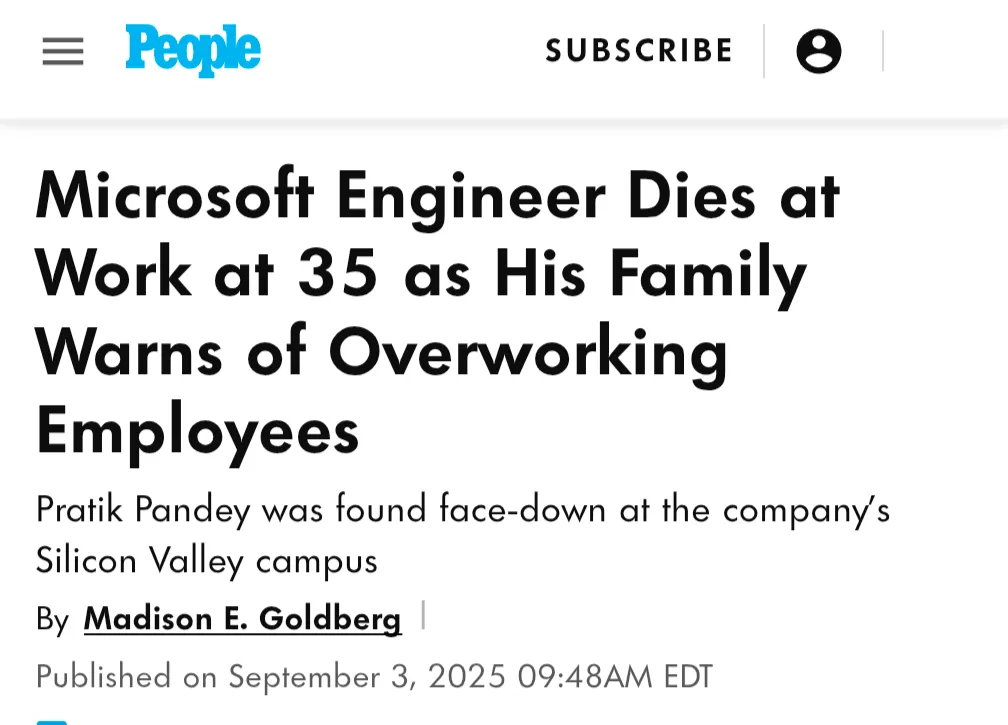This screenshot has width=1008, height=725.
Task: Click the subheading about Pratik Pandey
Action: tap(463, 535)
